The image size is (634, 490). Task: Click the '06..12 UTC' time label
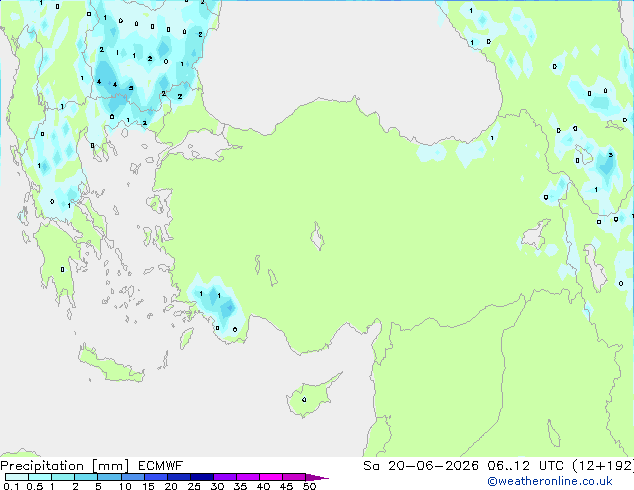coord(525,466)
